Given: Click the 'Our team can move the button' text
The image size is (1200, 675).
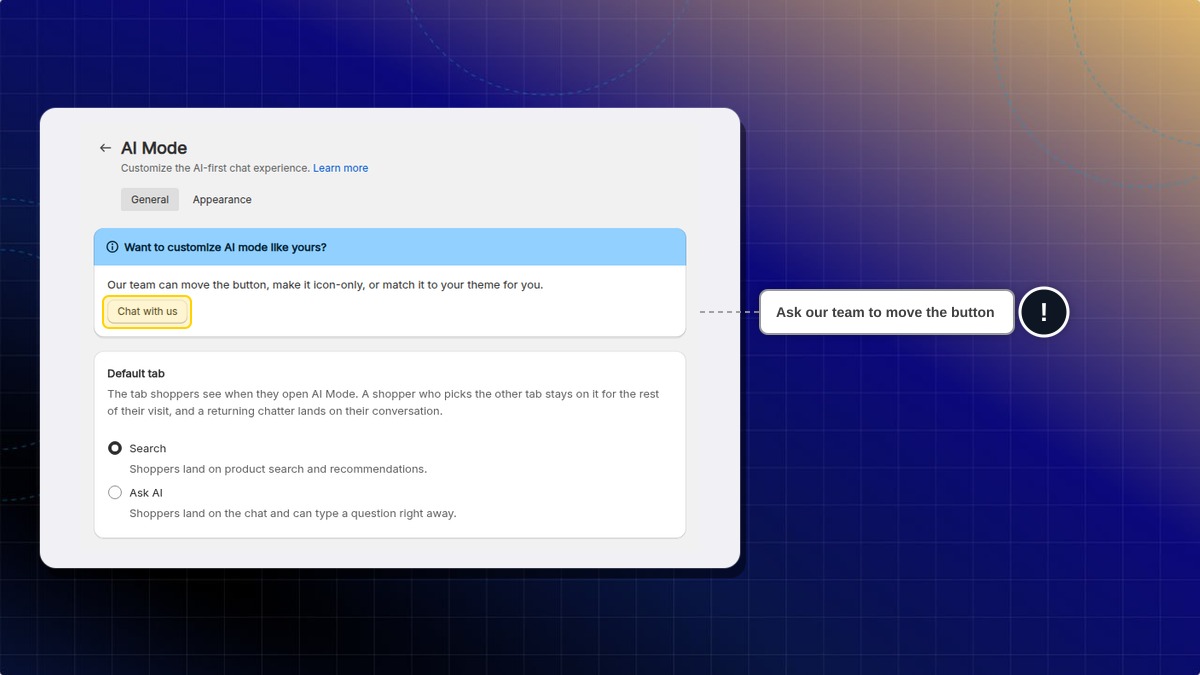Looking at the screenshot, I should [x=325, y=285].
